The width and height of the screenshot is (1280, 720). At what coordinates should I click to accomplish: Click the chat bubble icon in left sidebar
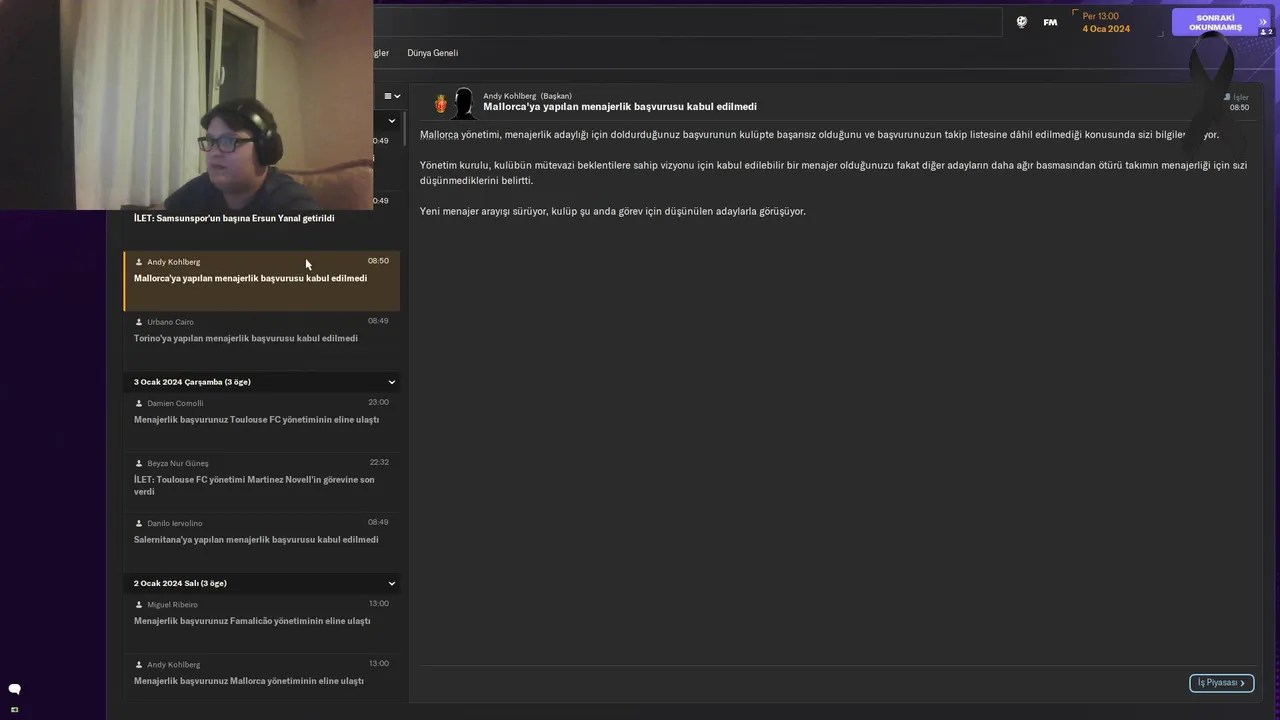click(x=14, y=689)
